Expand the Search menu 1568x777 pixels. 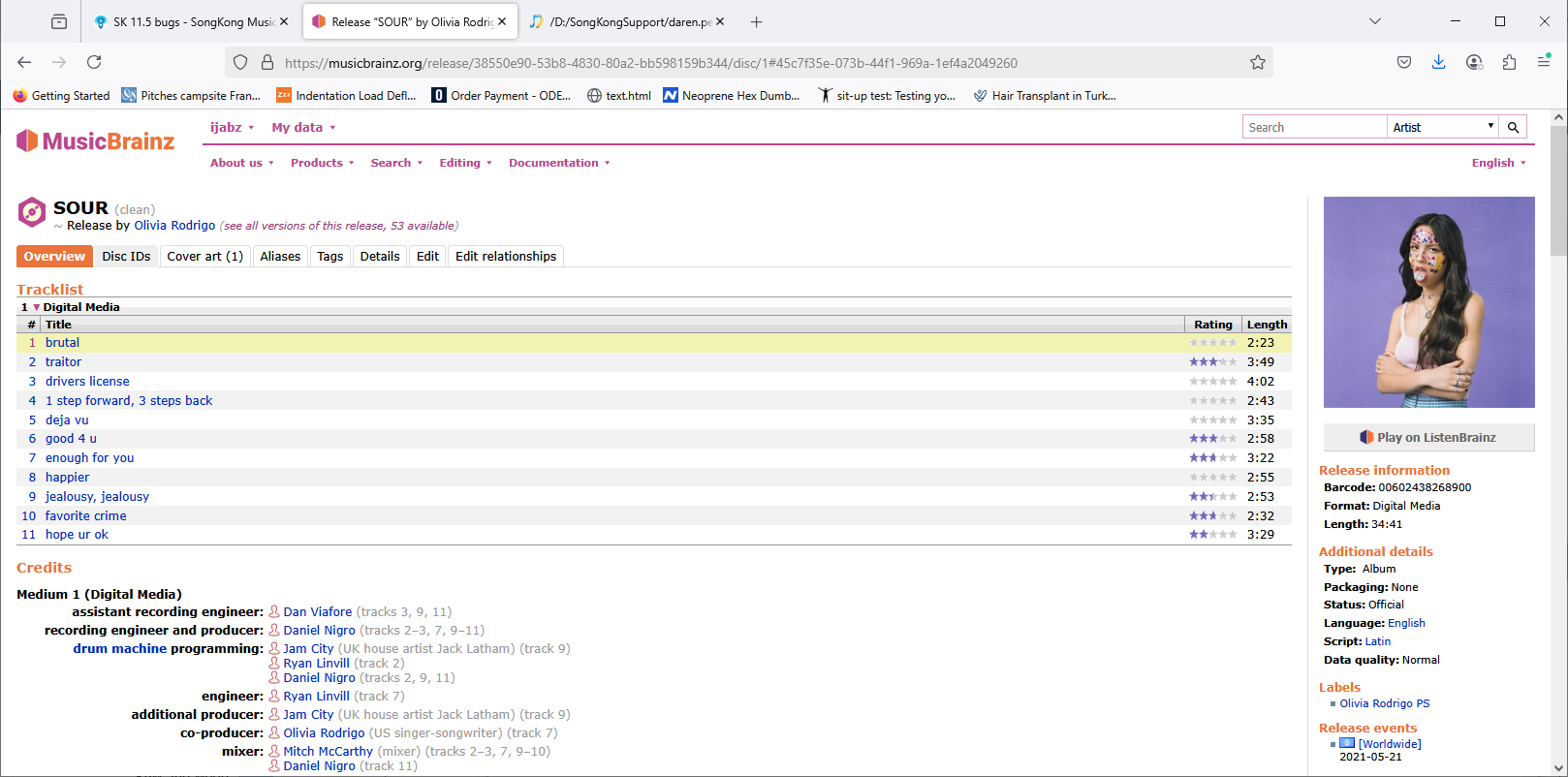(396, 163)
